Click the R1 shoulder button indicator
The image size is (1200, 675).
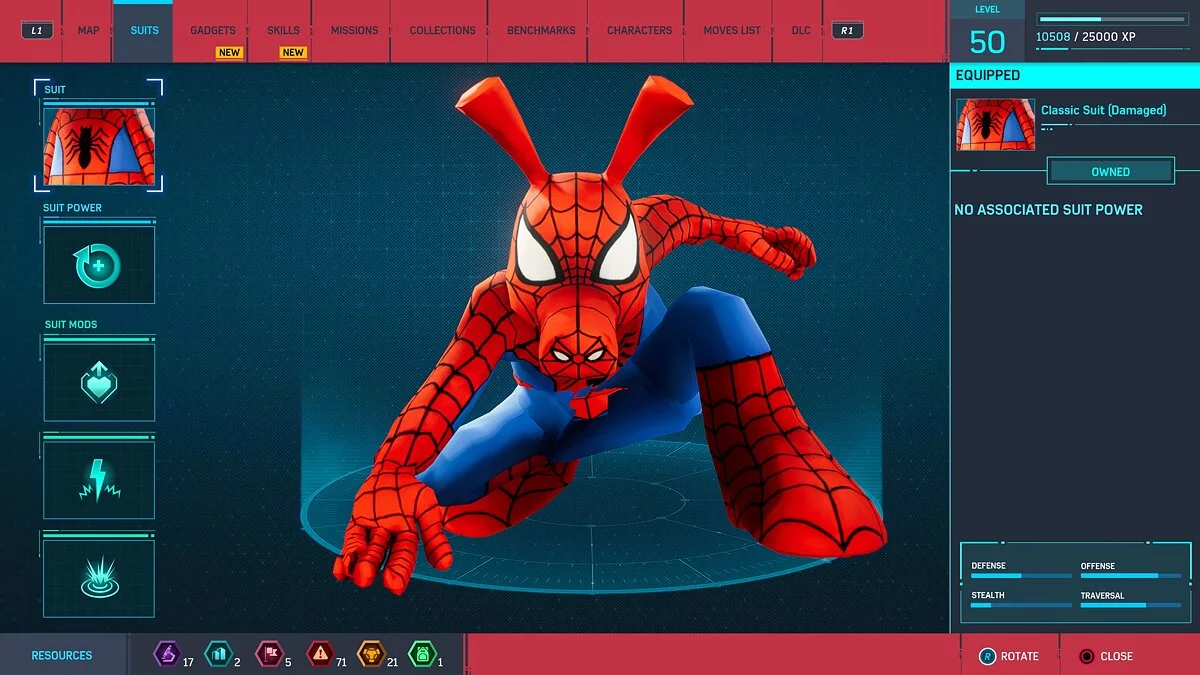pyautogui.click(x=846, y=30)
